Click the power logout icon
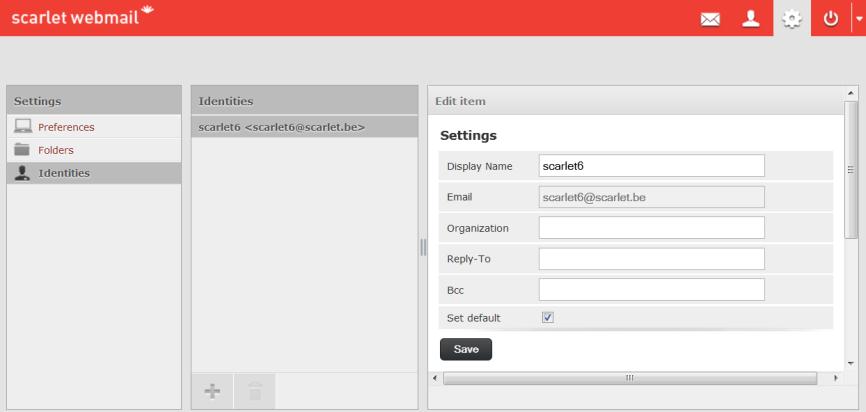This screenshot has width=866, height=412. pos(831,19)
